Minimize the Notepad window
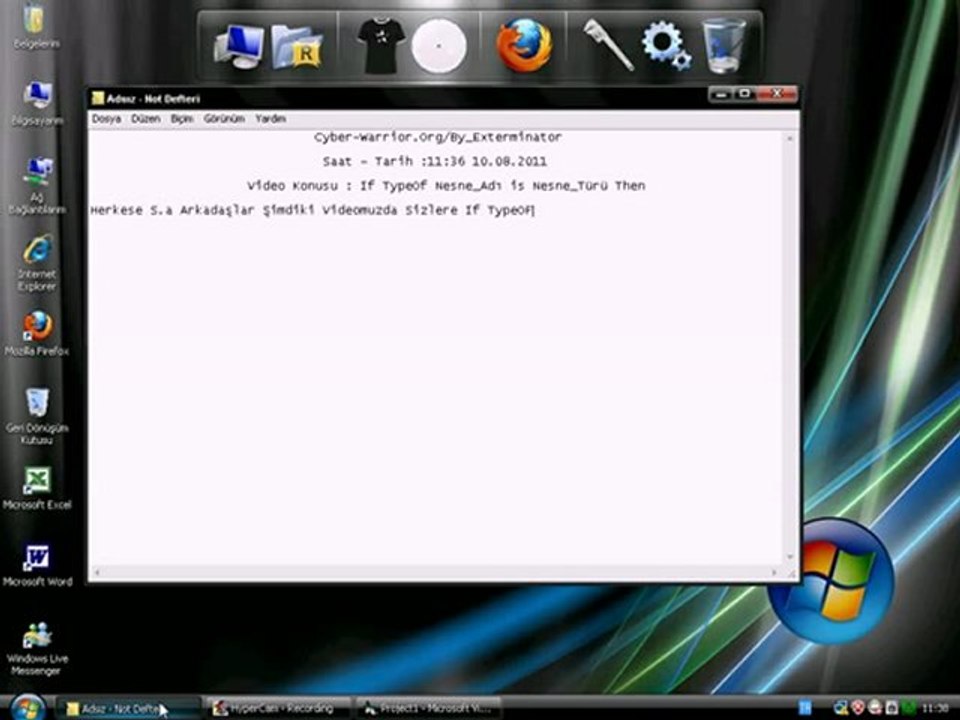 pyautogui.click(x=721, y=94)
